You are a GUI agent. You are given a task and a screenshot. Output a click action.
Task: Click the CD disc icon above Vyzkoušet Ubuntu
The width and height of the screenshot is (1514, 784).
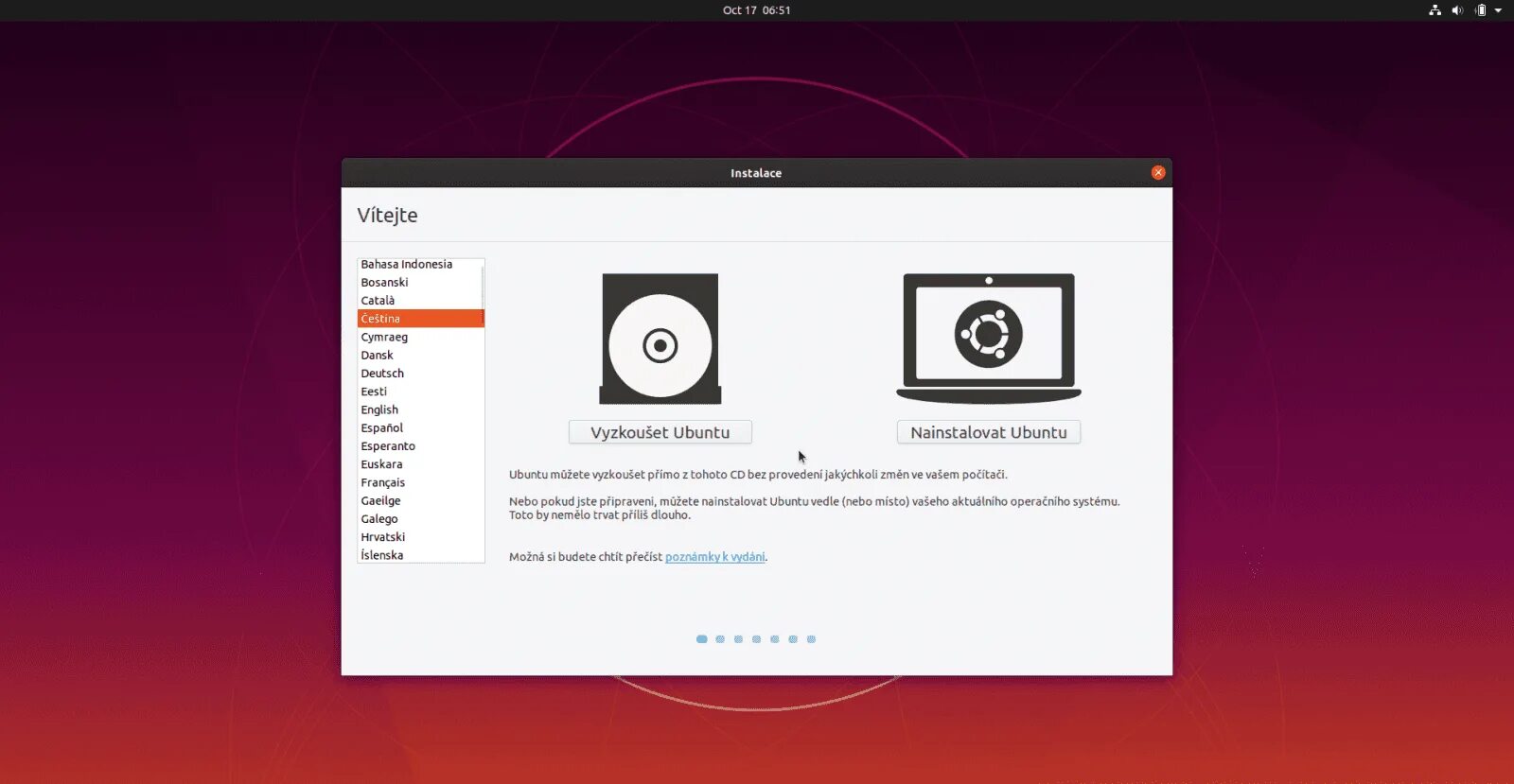[660, 339]
